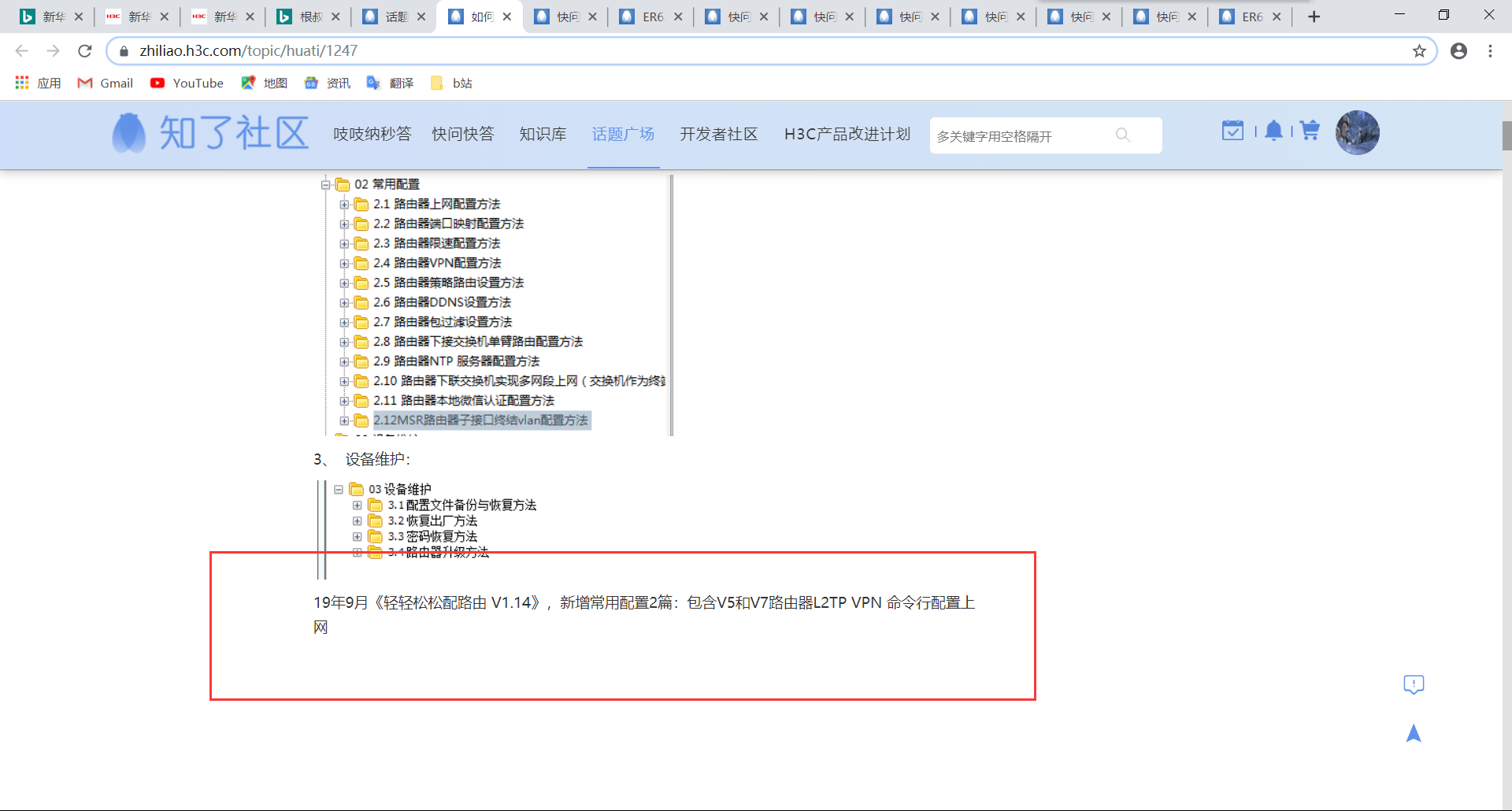The image size is (1512, 811).
Task: Select the 2.12MSR路由器子接口终结vlan配置方法 entry
Action: (x=480, y=420)
